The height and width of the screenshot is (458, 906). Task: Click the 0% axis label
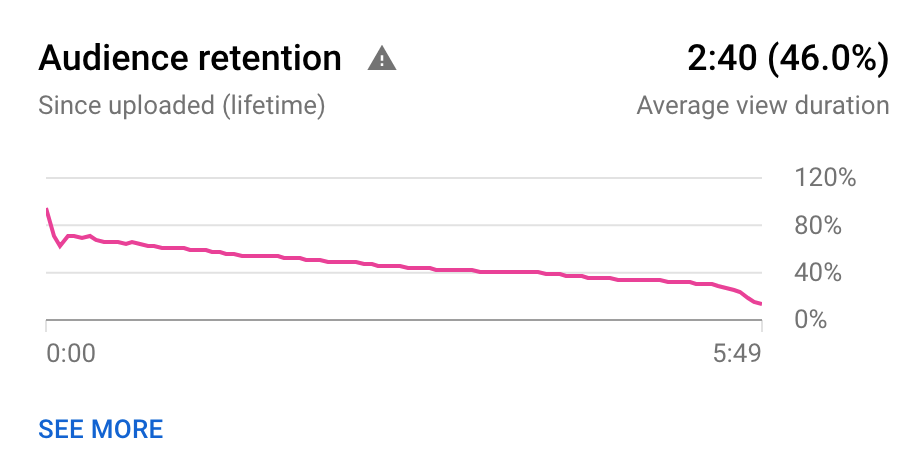pos(811,319)
